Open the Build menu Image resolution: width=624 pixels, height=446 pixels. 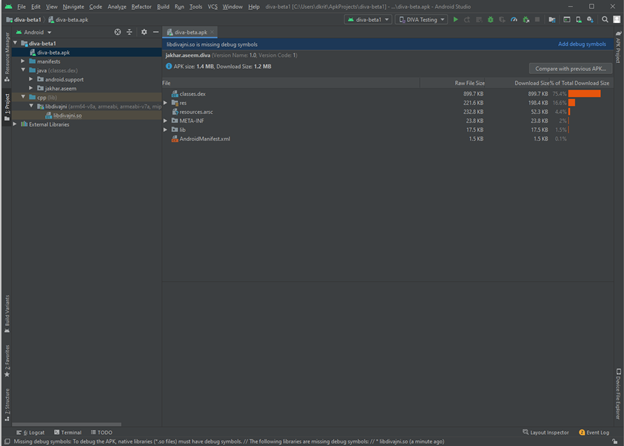coord(163,7)
